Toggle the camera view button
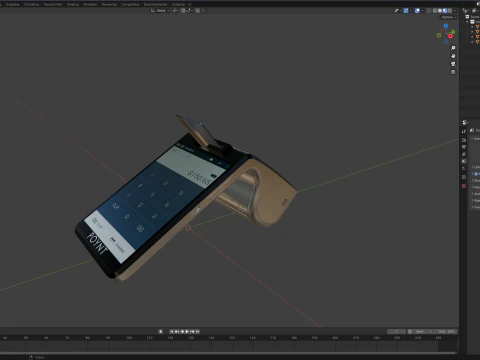 (x=453, y=64)
